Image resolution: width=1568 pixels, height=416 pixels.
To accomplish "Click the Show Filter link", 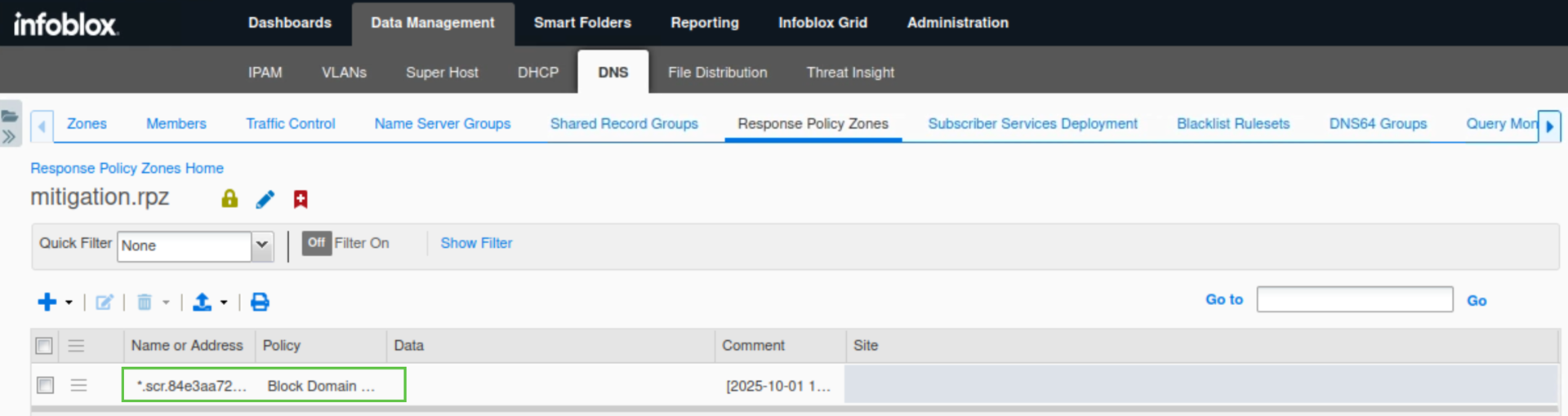I will (x=476, y=243).
